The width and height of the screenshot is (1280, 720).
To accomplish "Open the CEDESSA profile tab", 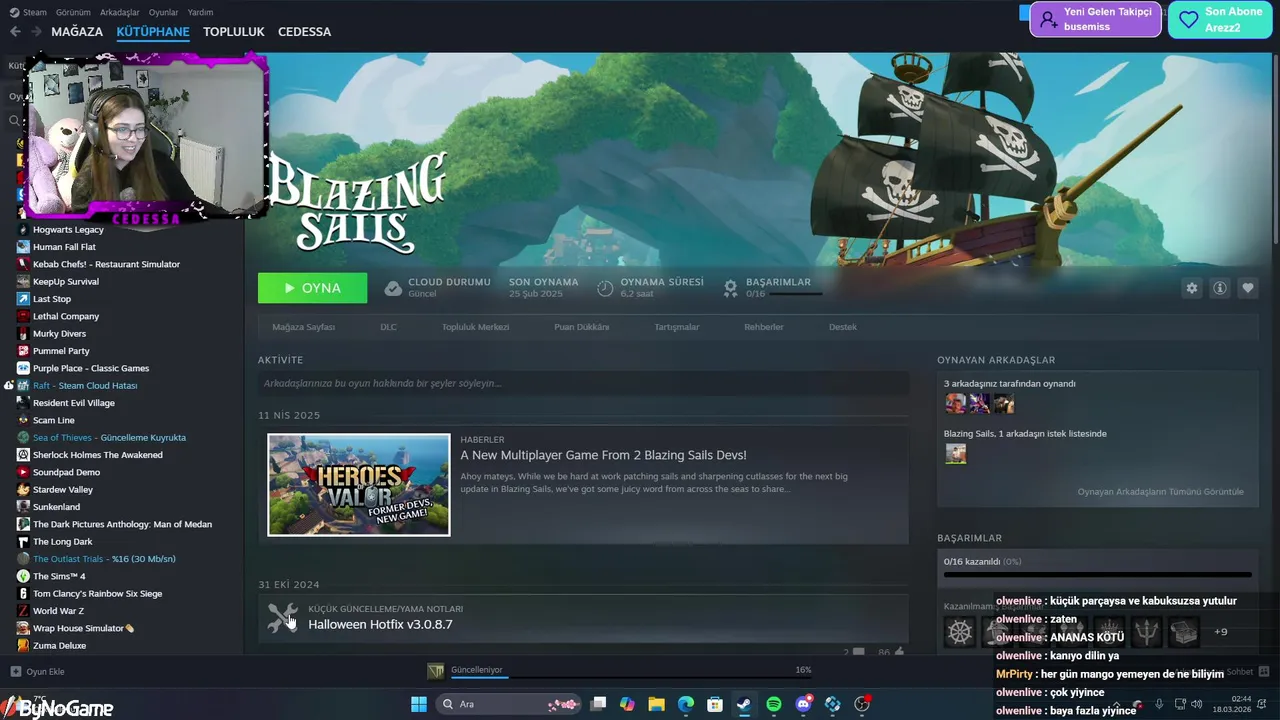I will tap(304, 32).
